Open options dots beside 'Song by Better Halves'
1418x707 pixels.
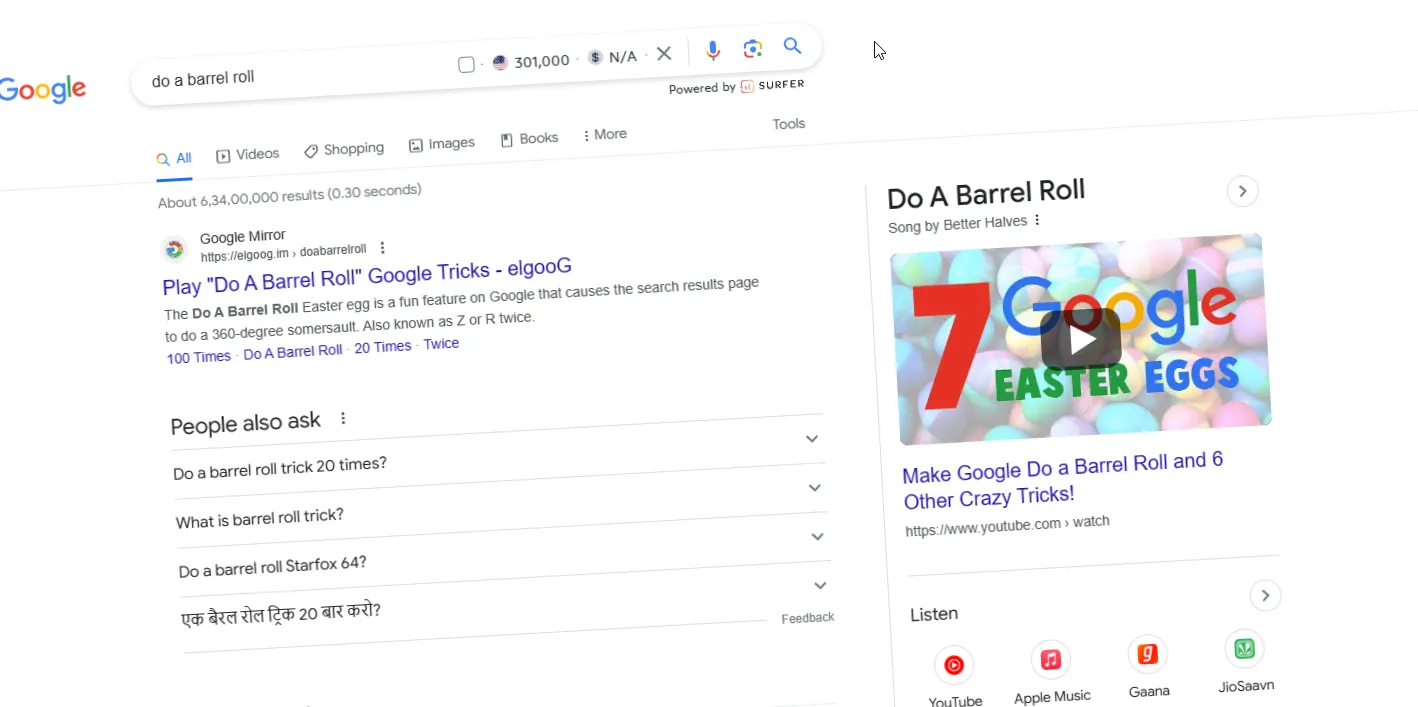[x=1037, y=220]
